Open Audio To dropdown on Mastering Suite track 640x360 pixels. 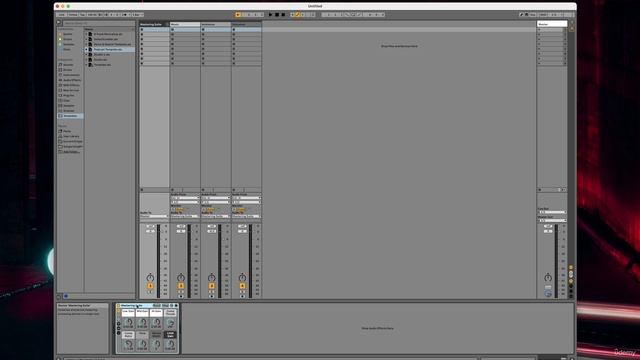[x=154, y=216]
